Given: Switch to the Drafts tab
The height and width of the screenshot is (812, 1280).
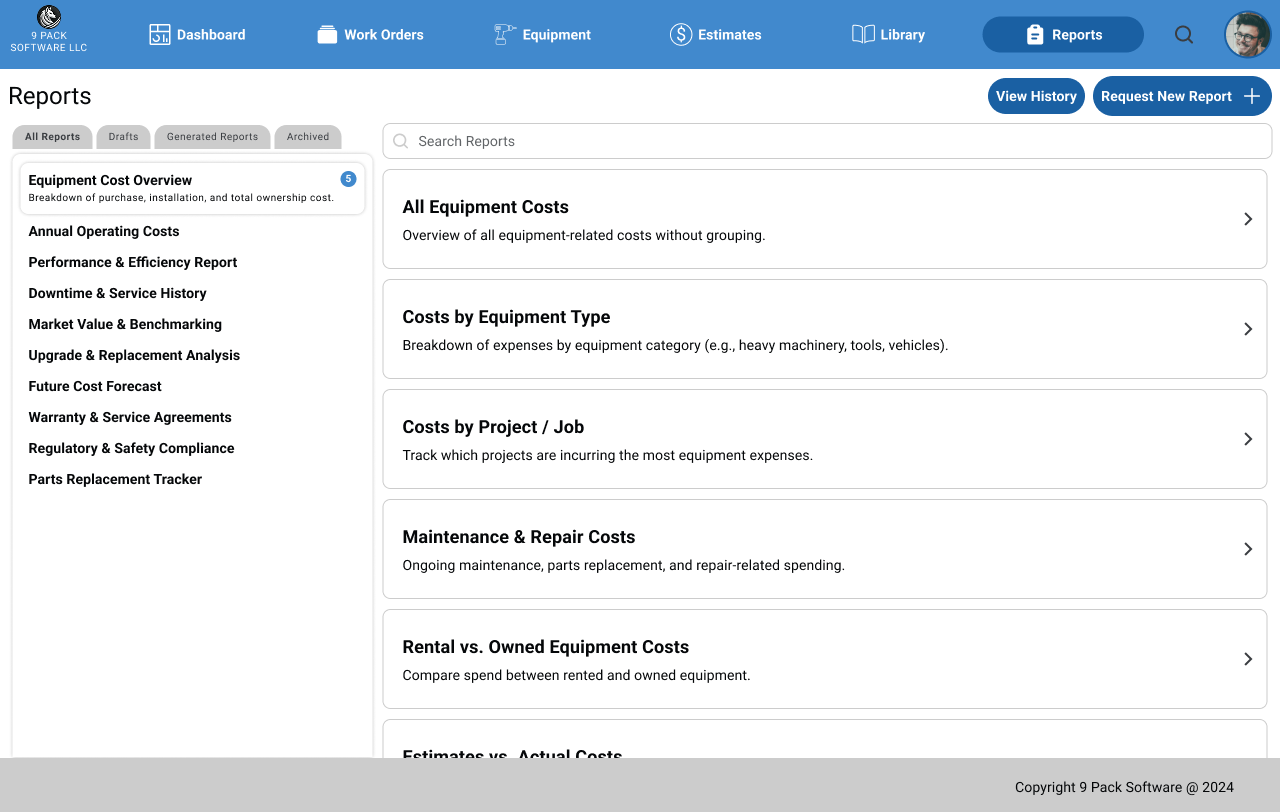Looking at the screenshot, I should coord(124,137).
